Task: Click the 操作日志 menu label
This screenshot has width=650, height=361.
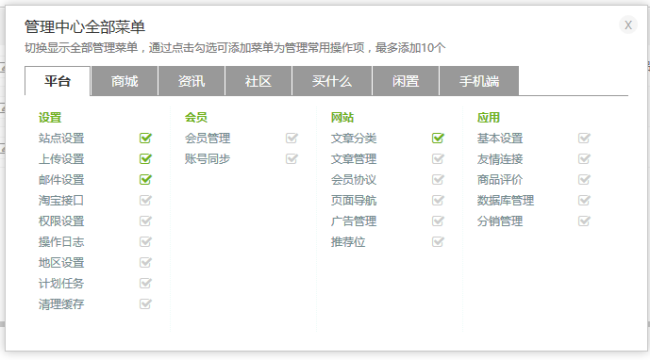Action: click(61, 242)
